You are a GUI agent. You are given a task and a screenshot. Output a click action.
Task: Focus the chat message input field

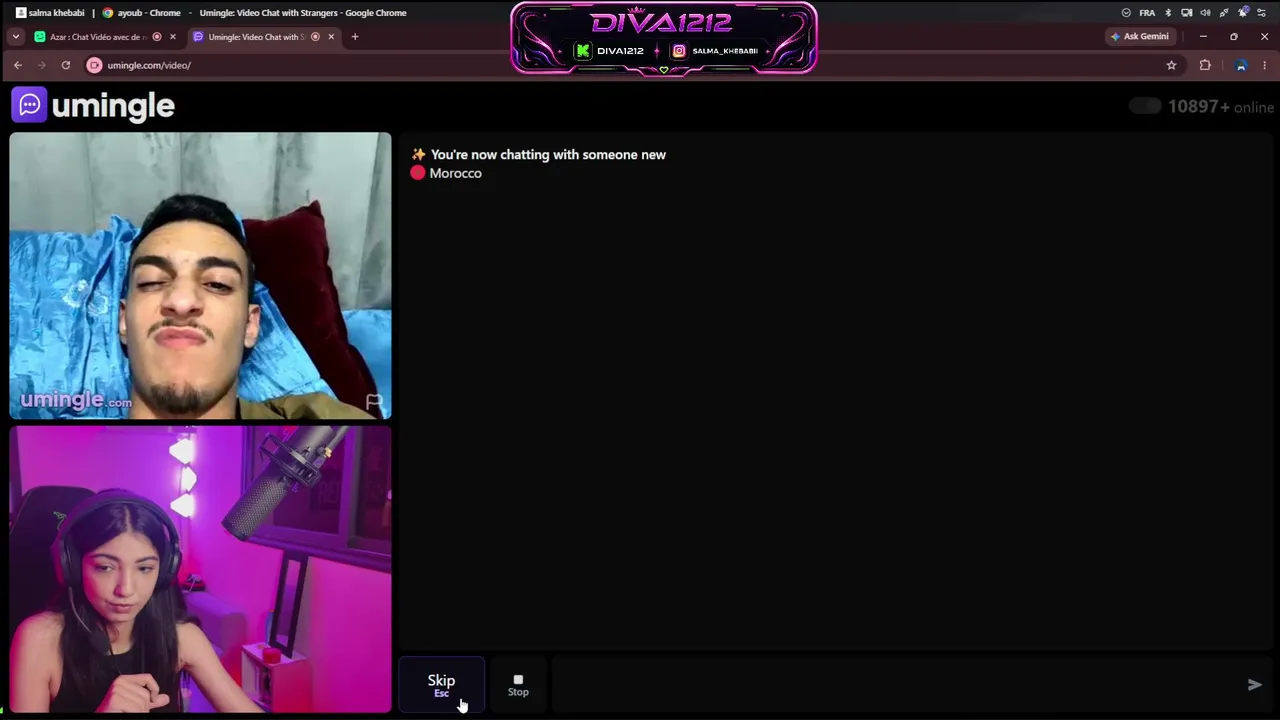click(895, 685)
